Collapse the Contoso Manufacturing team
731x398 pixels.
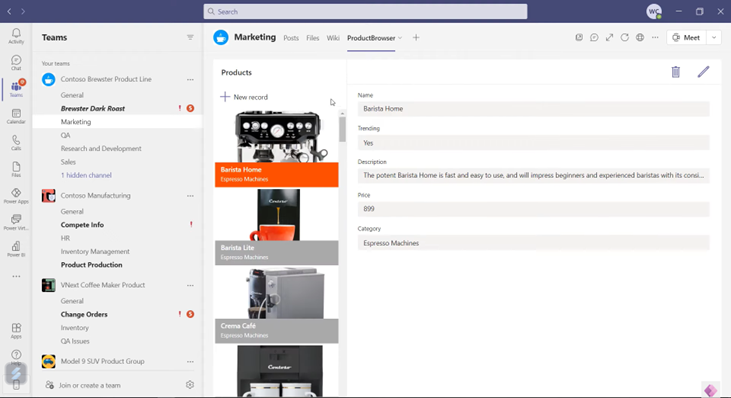click(x=96, y=196)
